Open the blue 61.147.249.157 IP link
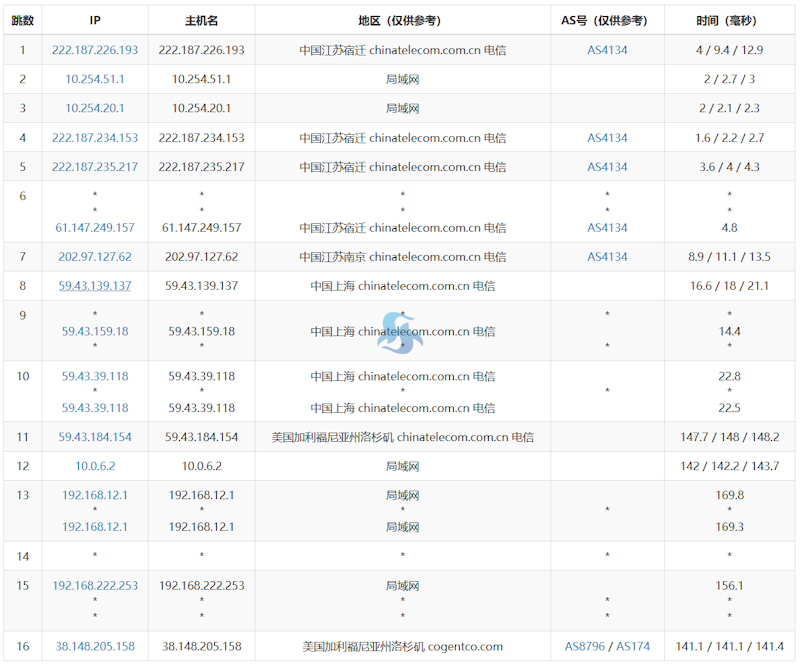Image resolution: width=800 pixels, height=665 pixels. coord(95,228)
